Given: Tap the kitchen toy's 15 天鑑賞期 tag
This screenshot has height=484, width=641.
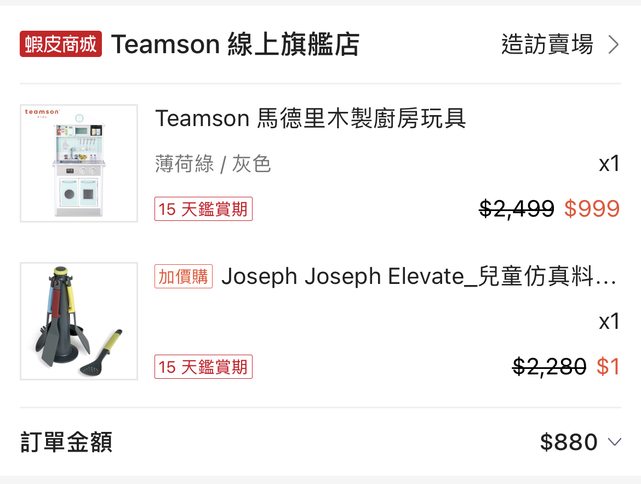Looking at the screenshot, I should click(x=203, y=209).
